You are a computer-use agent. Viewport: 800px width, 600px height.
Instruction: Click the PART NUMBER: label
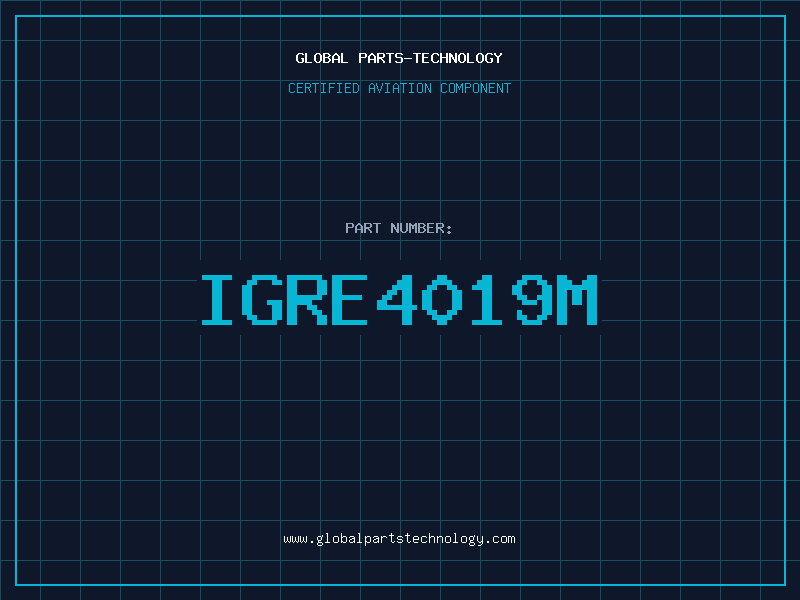[x=399, y=228]
